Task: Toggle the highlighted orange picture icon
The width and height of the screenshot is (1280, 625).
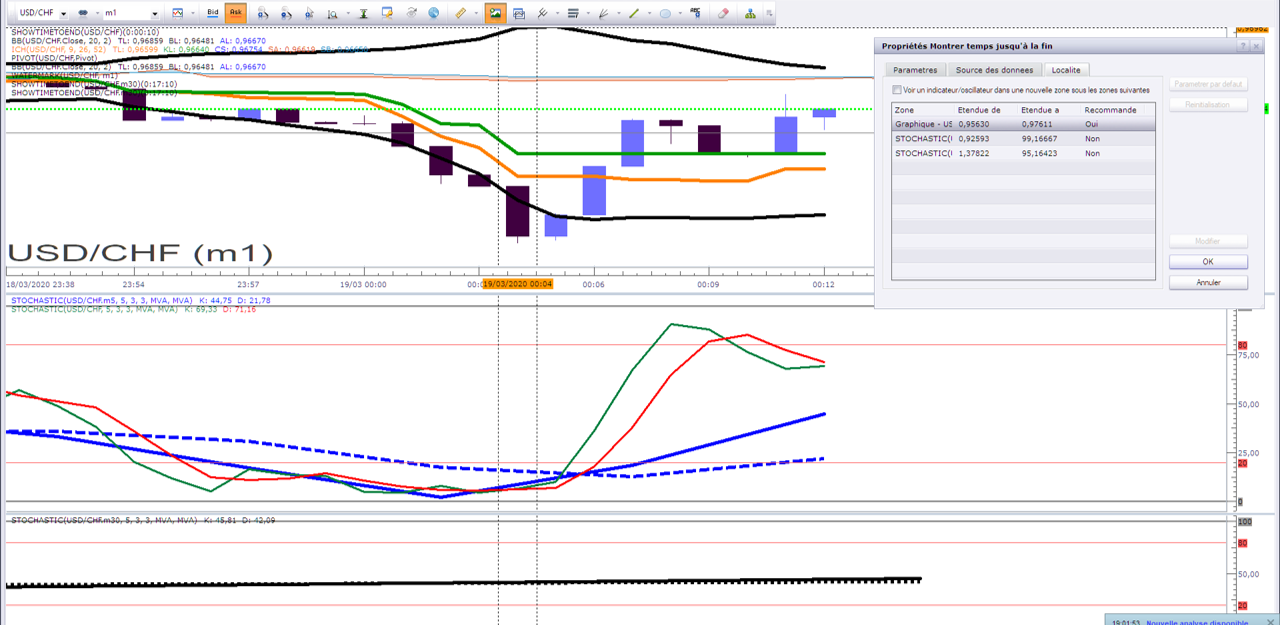Action: tap(496, 13)
